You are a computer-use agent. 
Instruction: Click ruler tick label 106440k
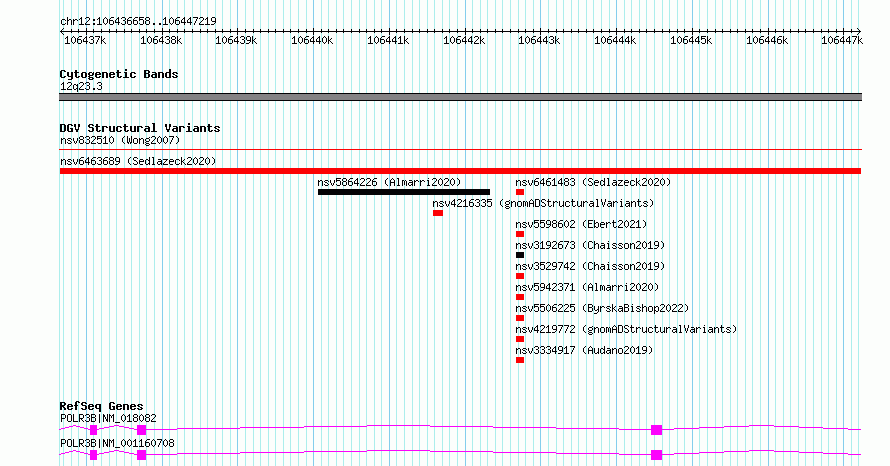click(x=312, y=40)
